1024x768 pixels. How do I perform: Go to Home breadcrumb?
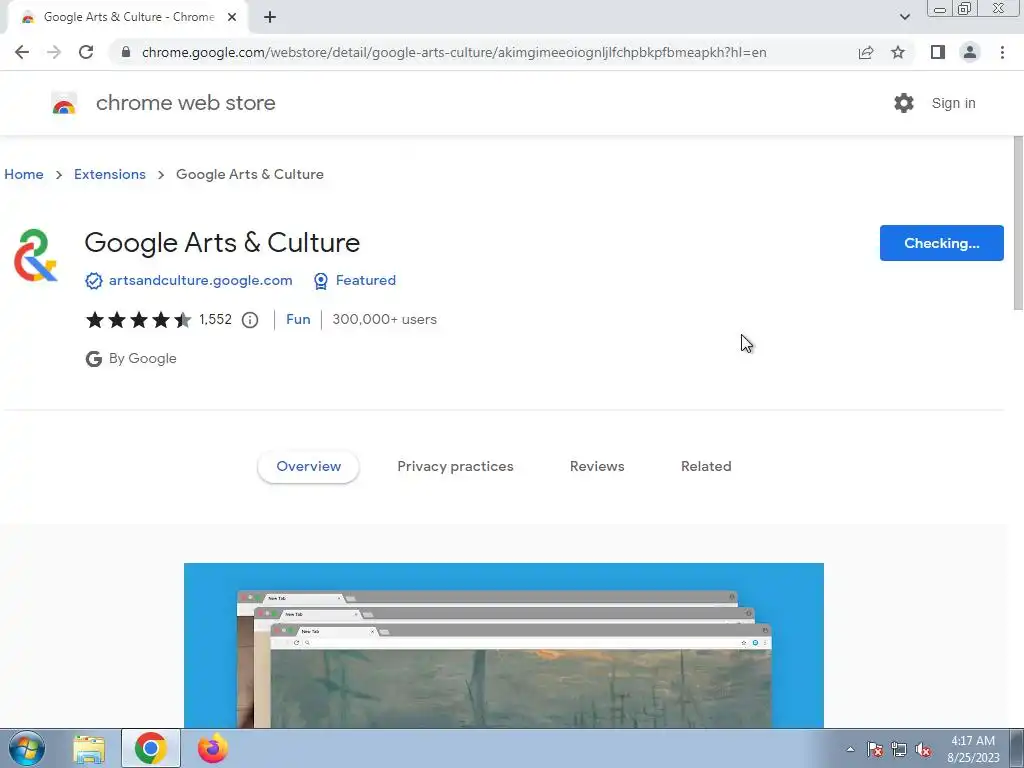click(x=24, y=174)
